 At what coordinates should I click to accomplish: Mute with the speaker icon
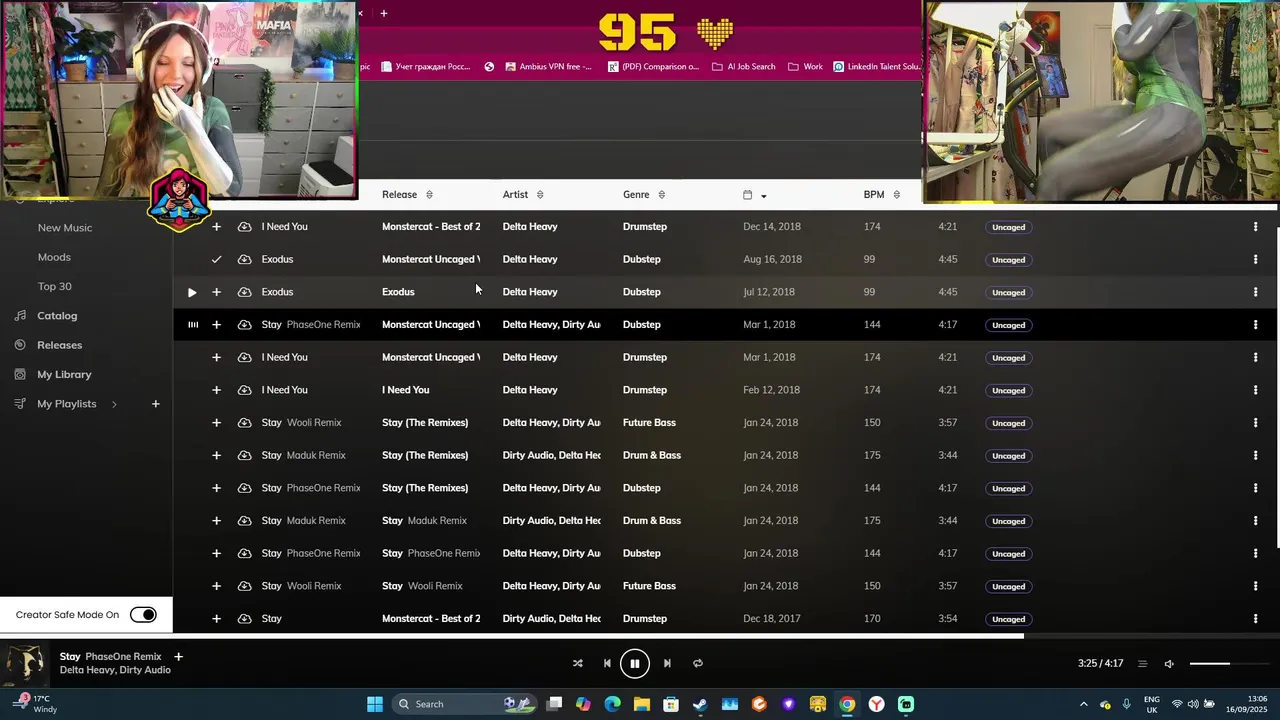pos(1169,664)
